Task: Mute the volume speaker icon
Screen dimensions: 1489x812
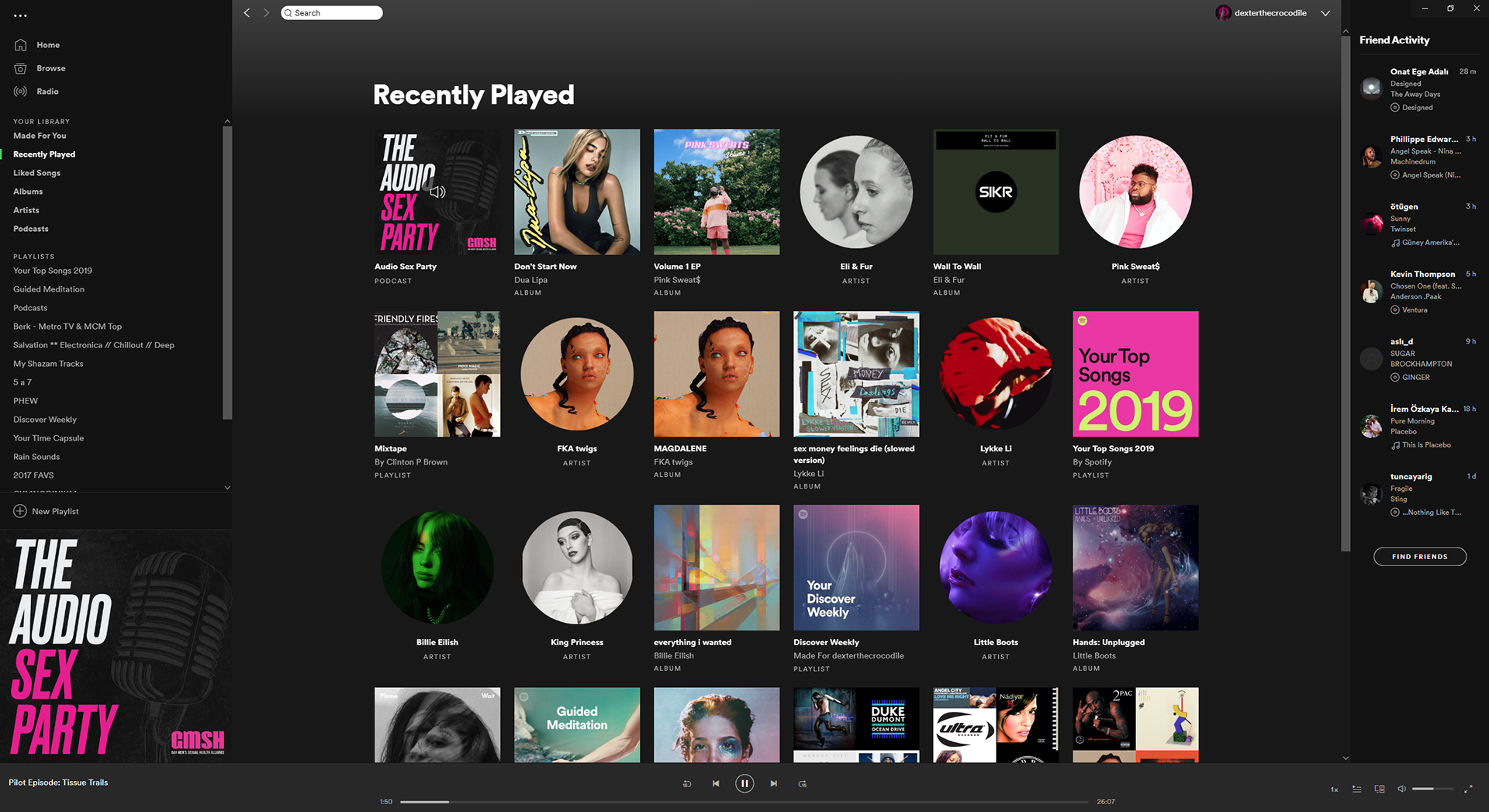Action: pos(1401,790)
